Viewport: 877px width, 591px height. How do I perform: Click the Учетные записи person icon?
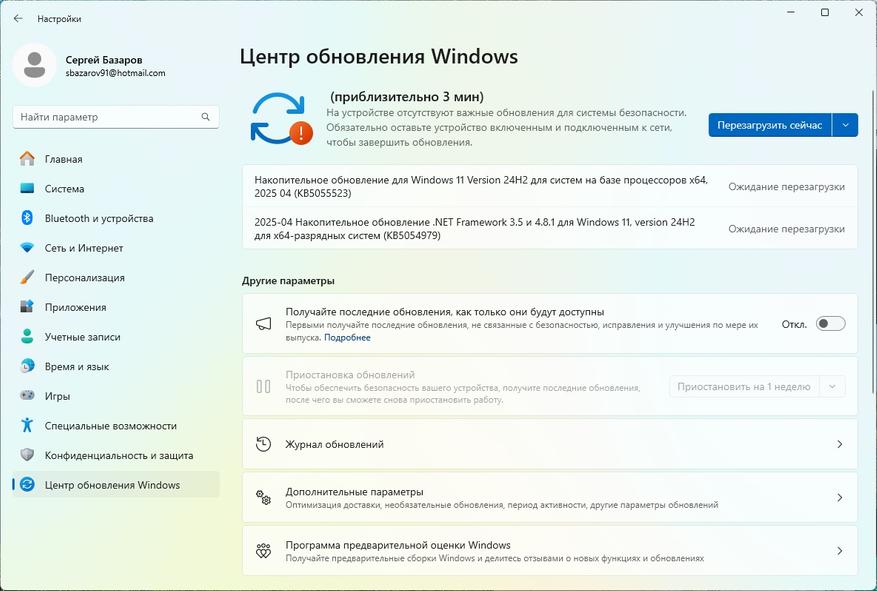[27, 337]
